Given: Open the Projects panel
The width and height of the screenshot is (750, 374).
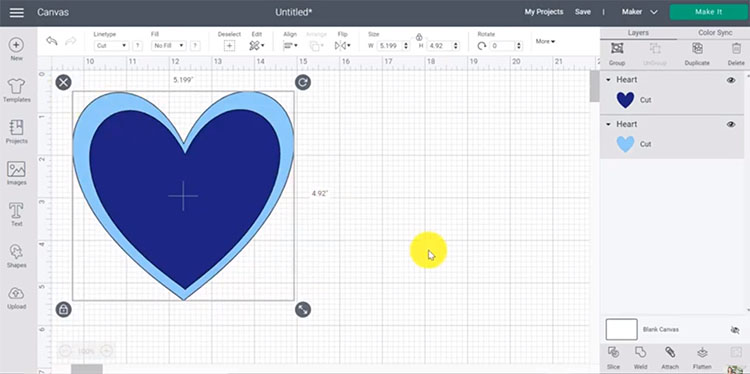Looking at the screenshot, I should click(x=17, y=132).
